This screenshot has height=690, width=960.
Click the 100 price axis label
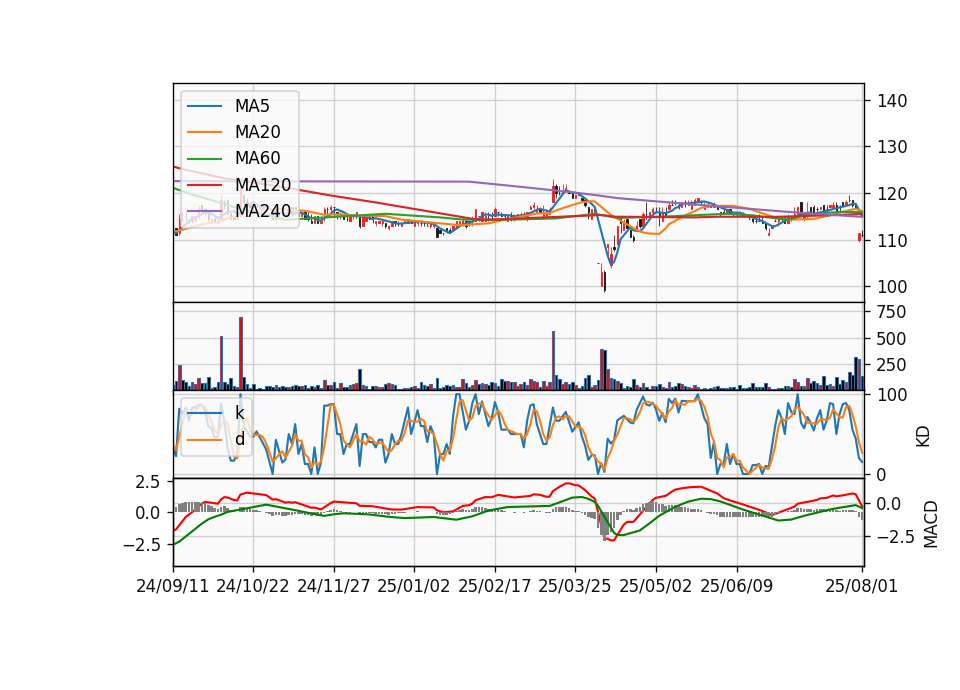(892, 287)
